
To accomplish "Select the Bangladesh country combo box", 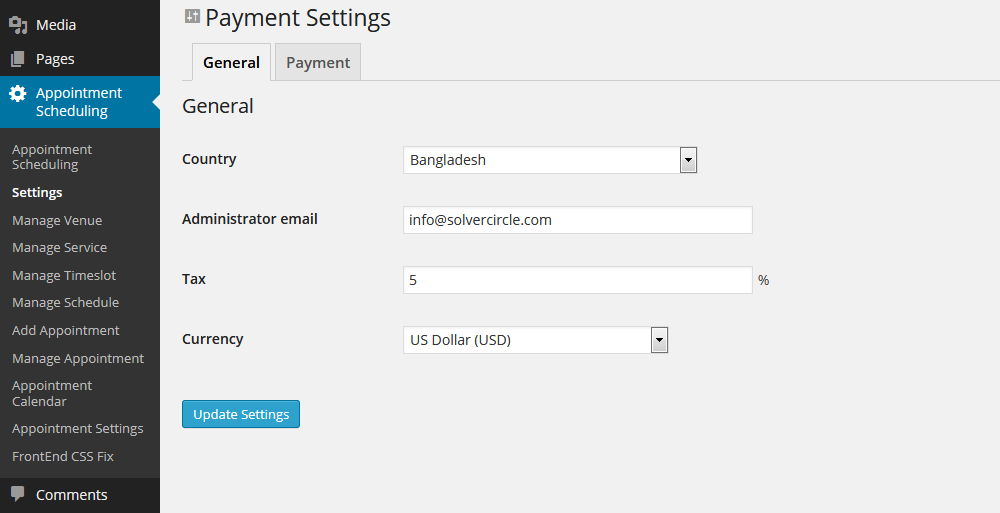I will pos(550,160).
